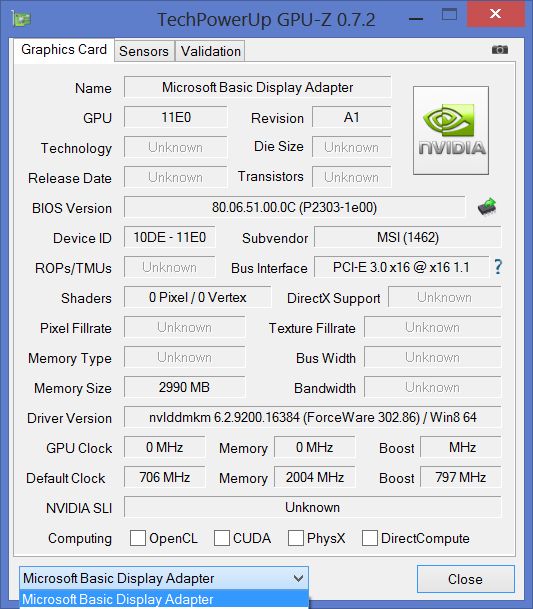The height and width of the screenshot is (609, 533).
Task: Click the Technology Unknown field
Action: [x=176, y=147]
